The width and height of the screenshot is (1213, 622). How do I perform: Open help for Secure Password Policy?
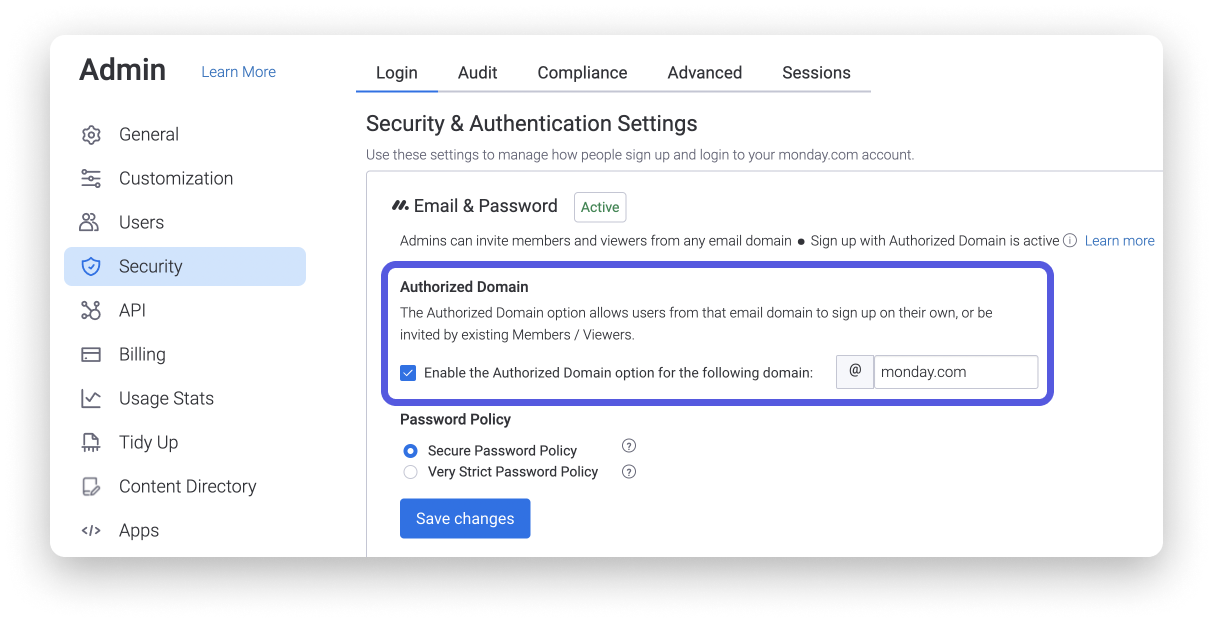(629, 446)
